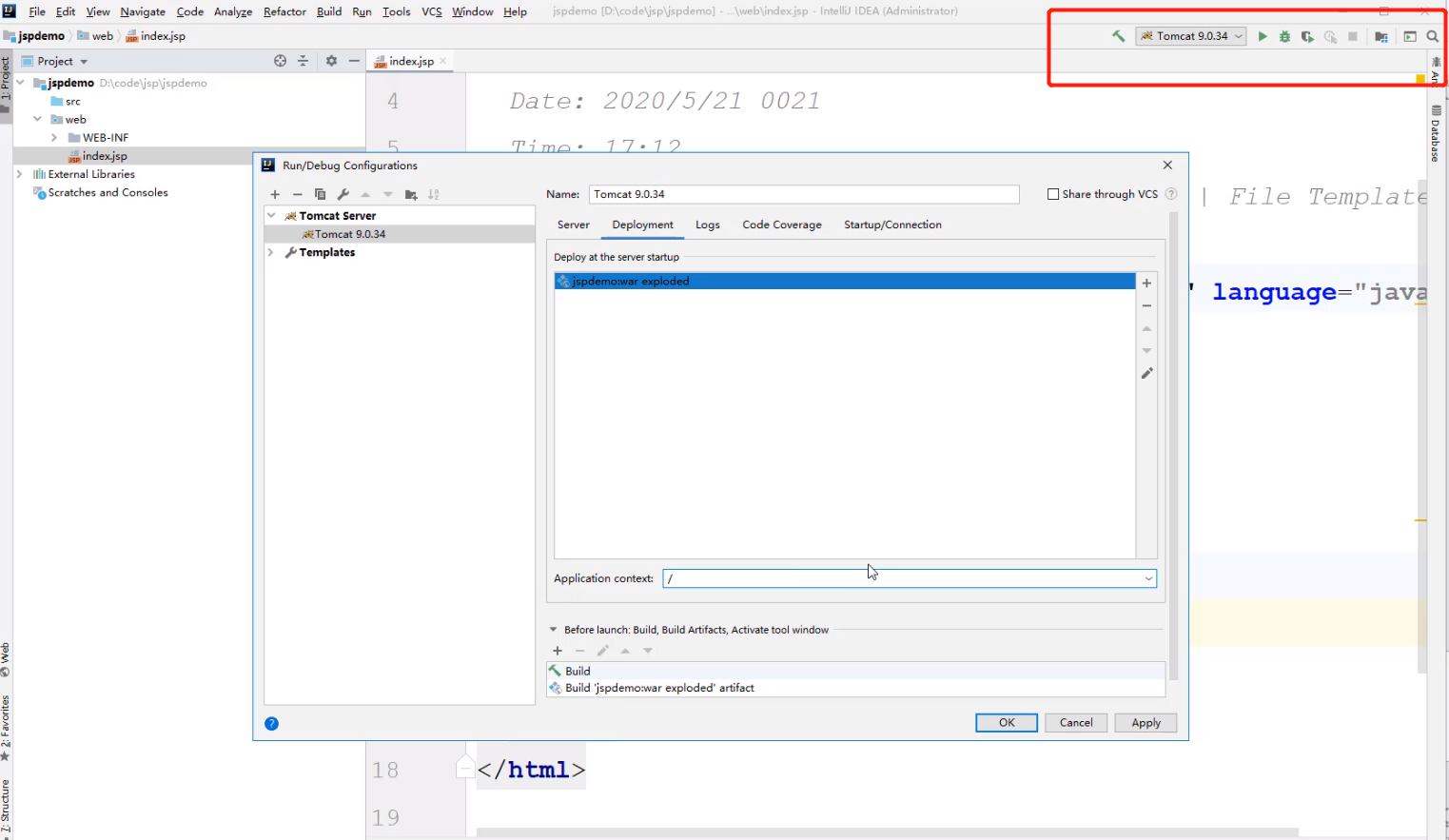
Task: Click the green Build Project hammer icon
Action: tap(1119, 36)
